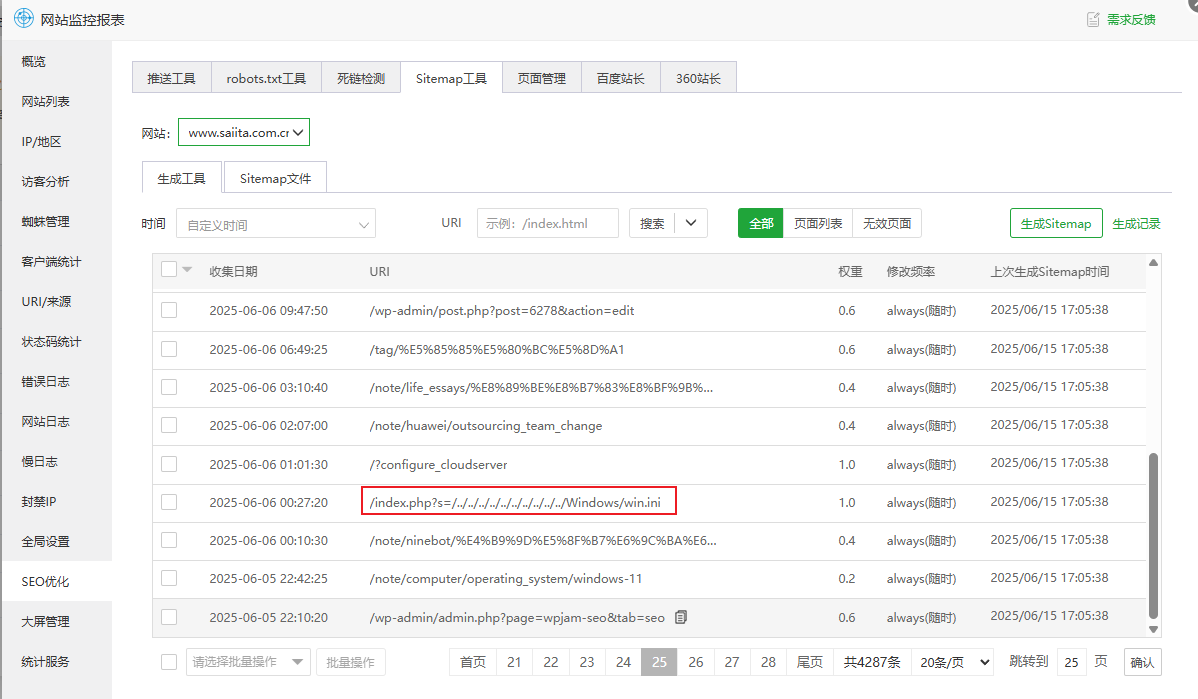Image resolution: width=1198 pixels, height=699 pixels.
Task: Click the 需求反馈 feedback icon
Action: [x=1093, y=17]
